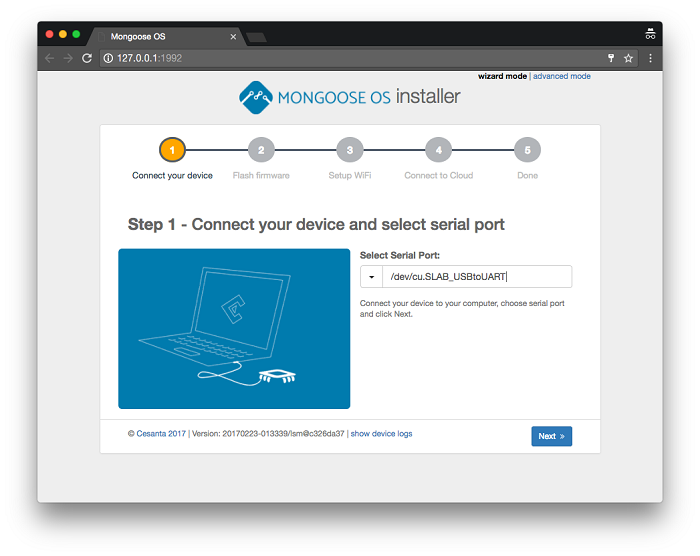The width and height of the screenshot is (700, 556).
Task: Click the 'Select Serial Port:' label
Action: (x=400, y=255)
